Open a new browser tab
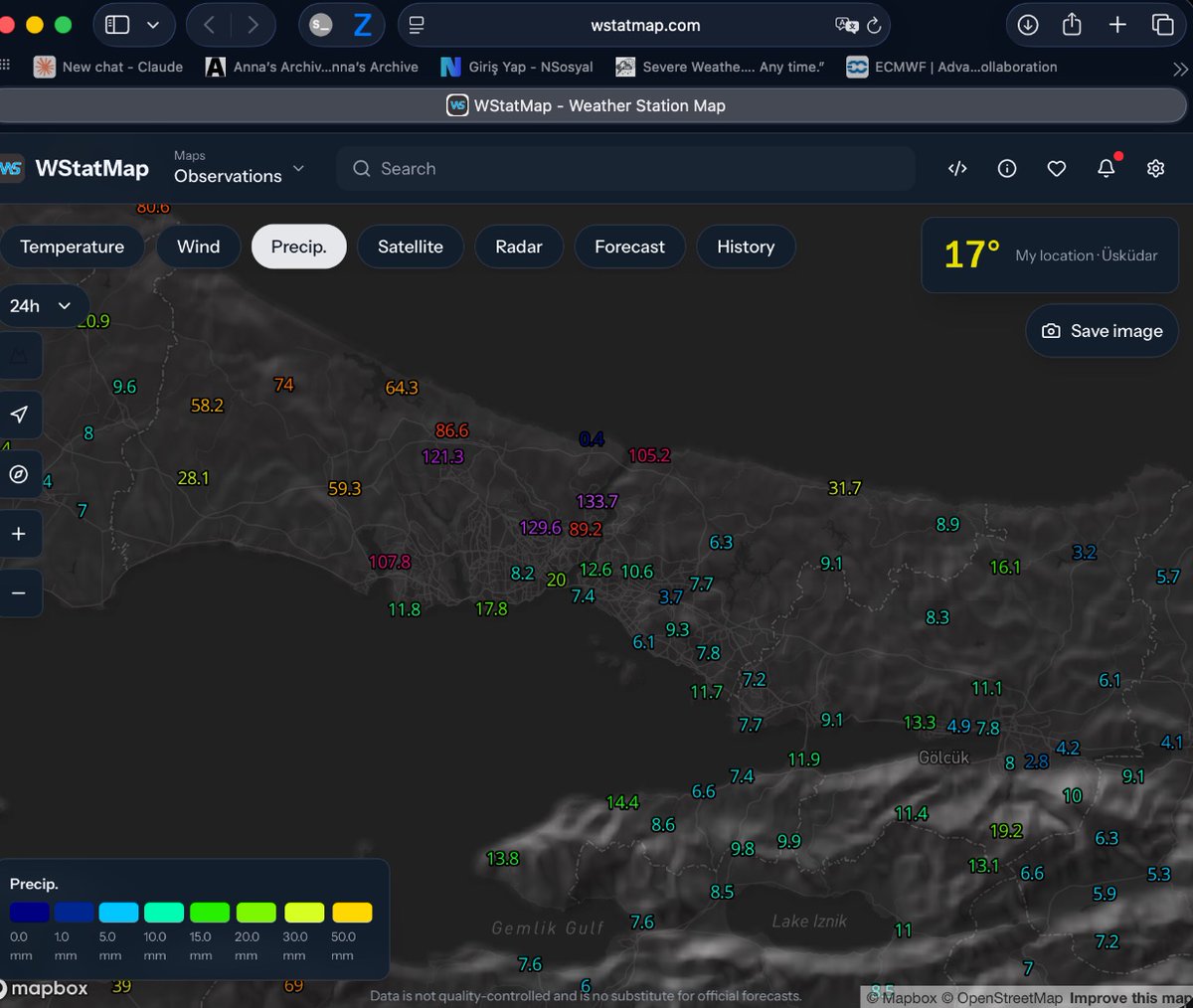Screen dimensions: 1193x1008 click(x=1117, y=25)
